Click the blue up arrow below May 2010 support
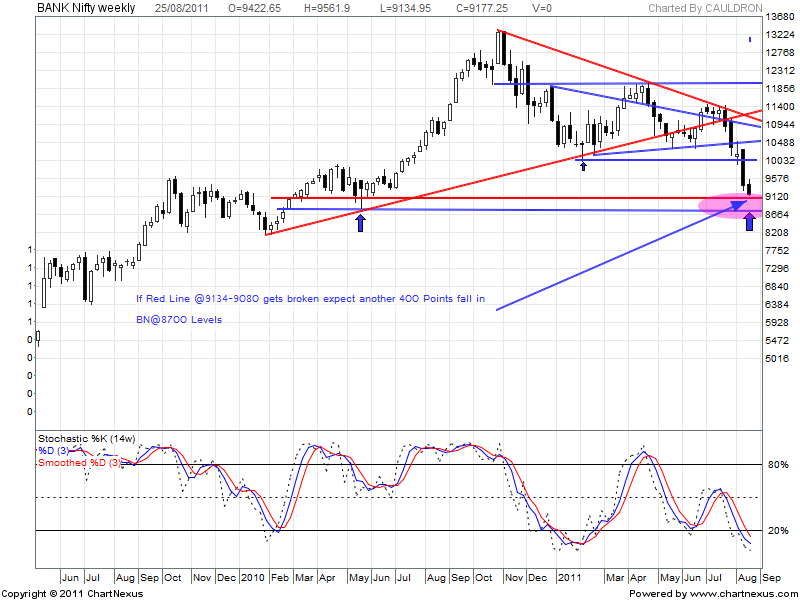Screen dimensions: 800x600 click(360, 222)
